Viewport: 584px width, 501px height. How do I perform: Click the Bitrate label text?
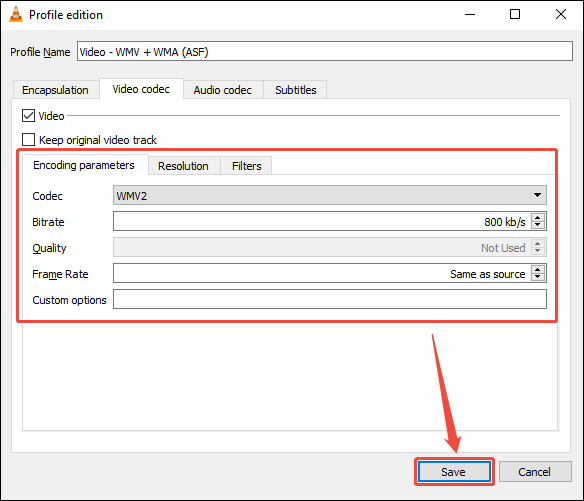[x=48, y=222]
